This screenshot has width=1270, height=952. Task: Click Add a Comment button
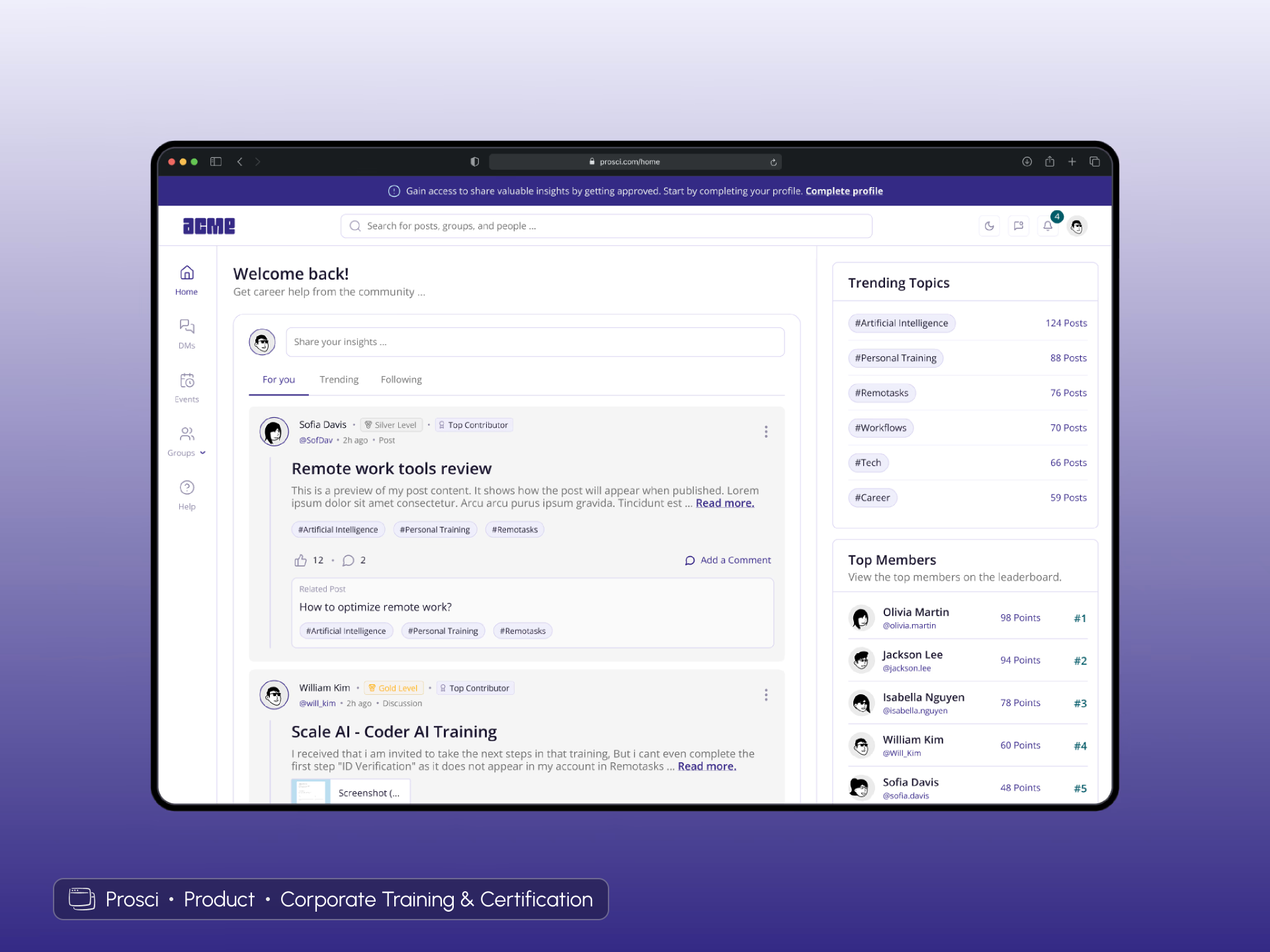click(x=728, y=561)
